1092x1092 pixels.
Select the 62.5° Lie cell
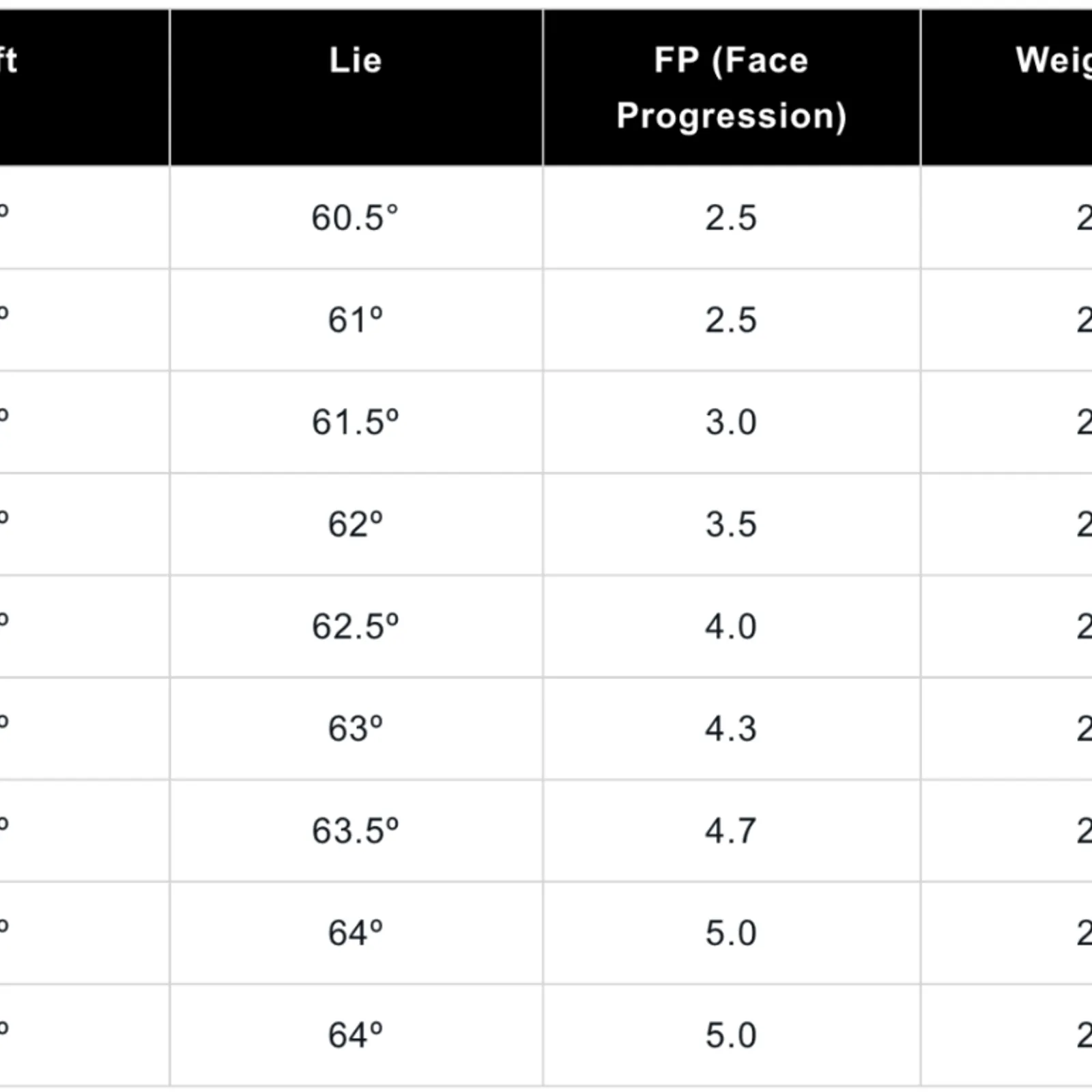pos(355,627)
